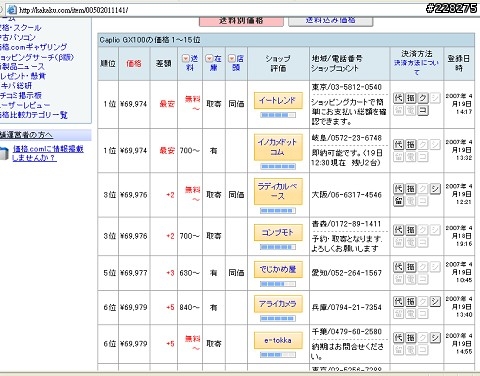Open the 店頭 column sort arrow
The width and height of the screenshot is (480, 376).
[232, 59]
